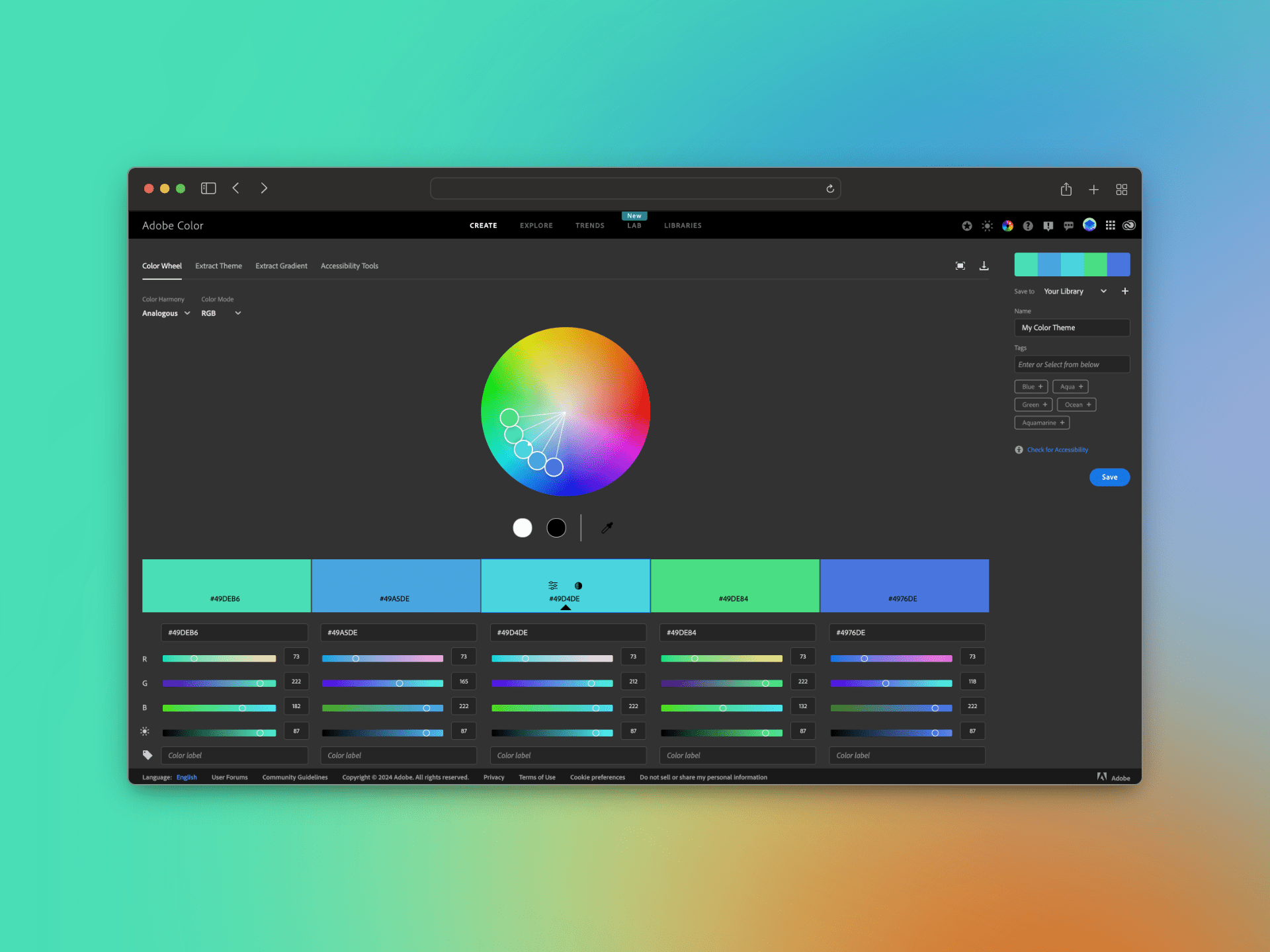This screenshot has width=1270, height=952.
Task: Click the #49A5DE hex input field
Action: (x=398, y=633)
